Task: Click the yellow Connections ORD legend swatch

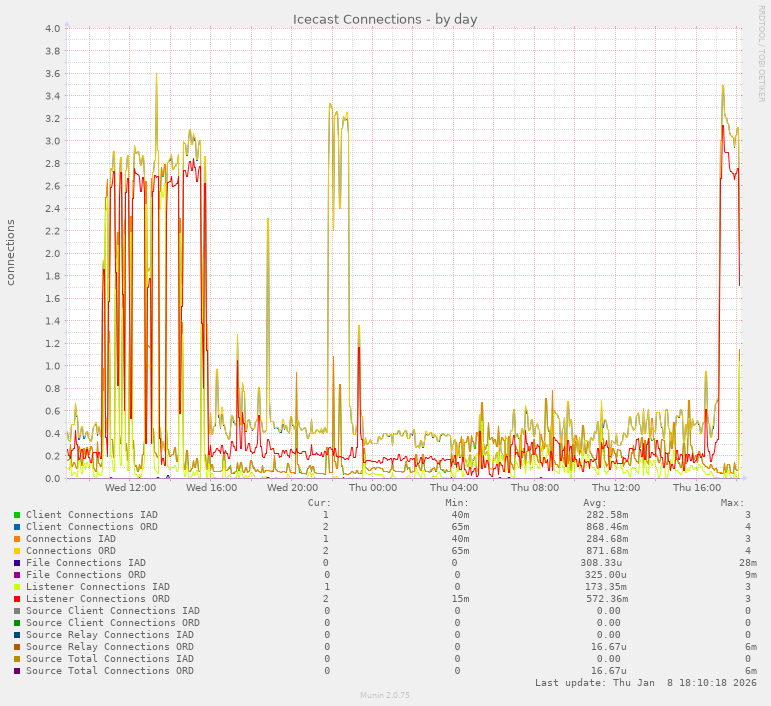Action: click(17, 551)
